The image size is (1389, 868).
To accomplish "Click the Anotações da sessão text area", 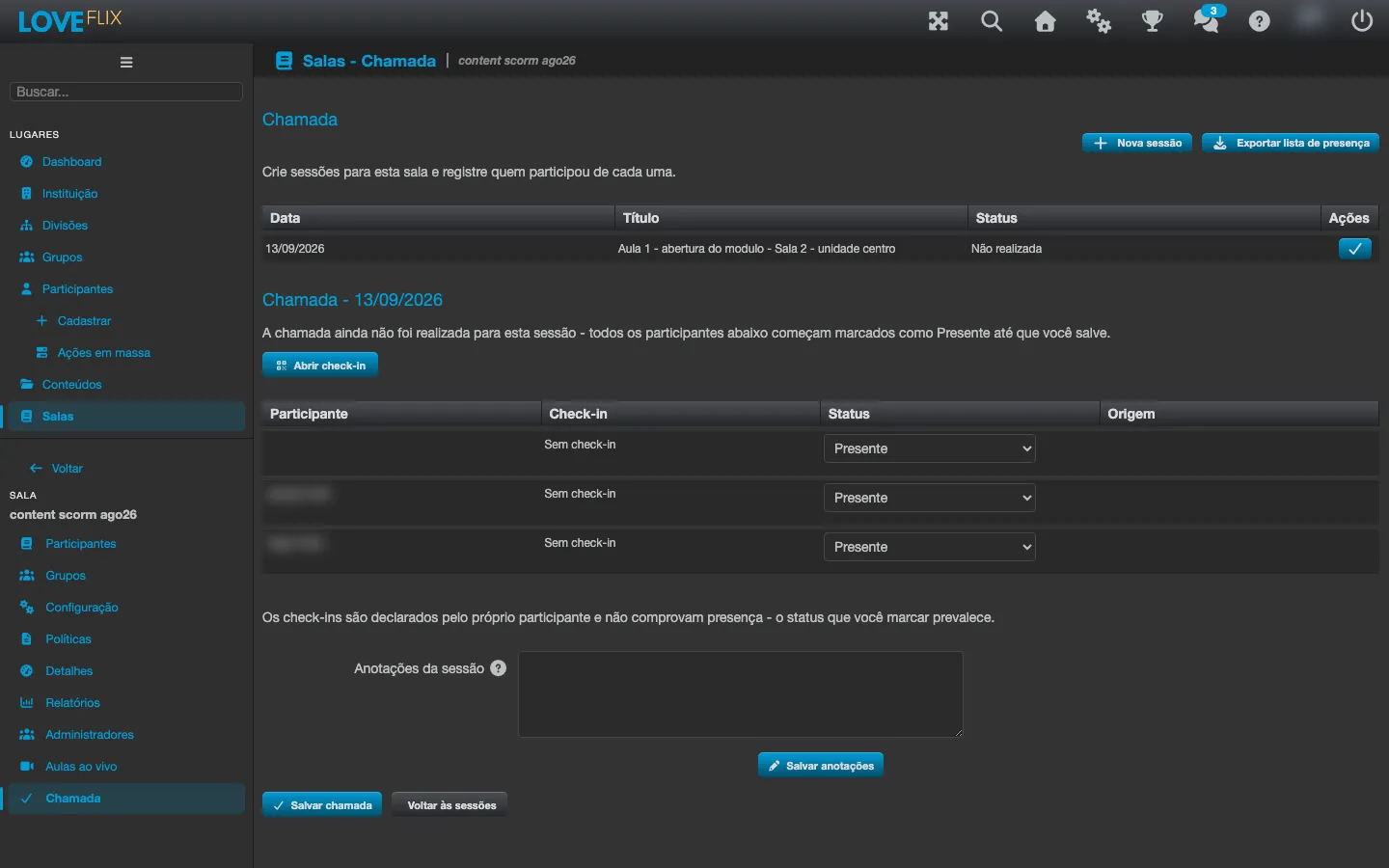I will click(741, 694).
